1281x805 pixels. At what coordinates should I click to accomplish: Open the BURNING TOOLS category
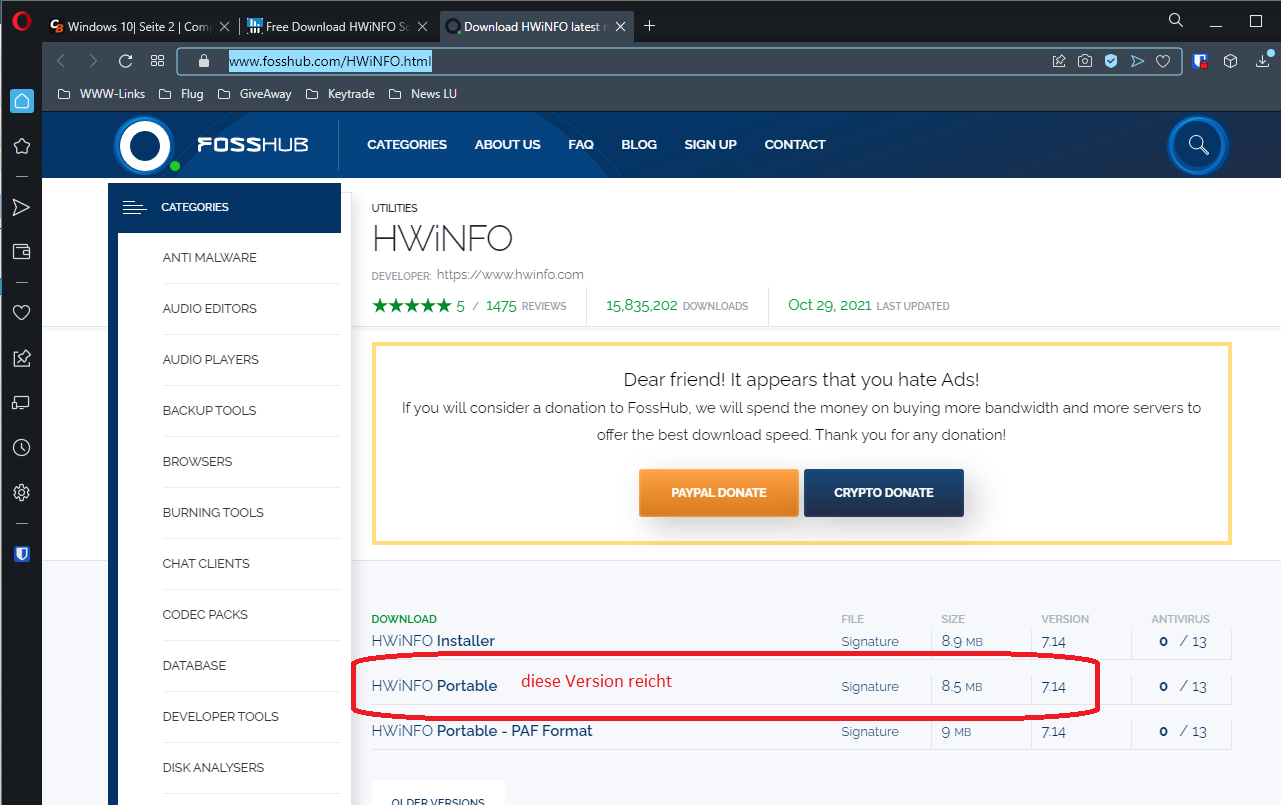[x=213, y=513]
